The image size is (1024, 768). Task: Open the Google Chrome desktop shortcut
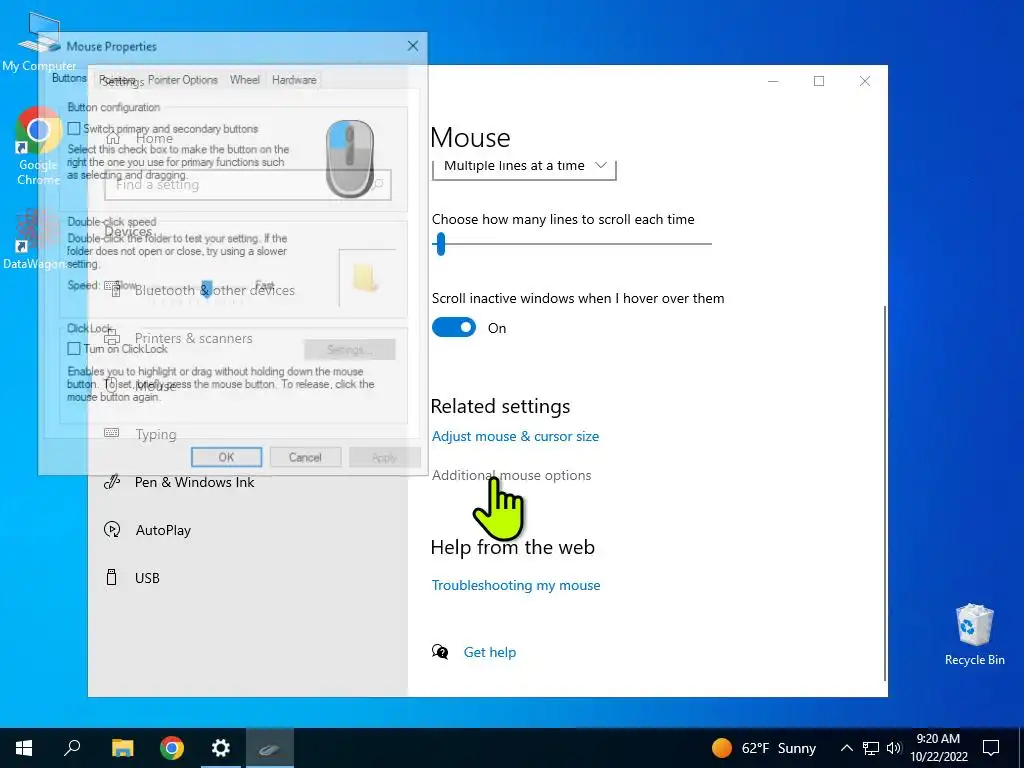38,146
